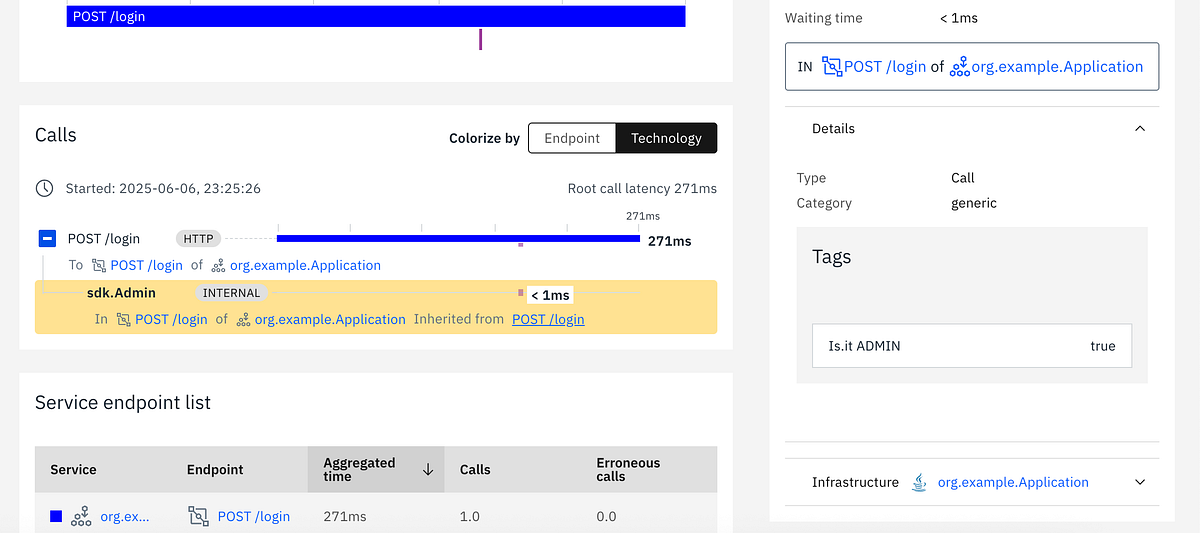Viewport: 1200px width, 533px height.
Task: Click the Calls column header
Action: 475,469
